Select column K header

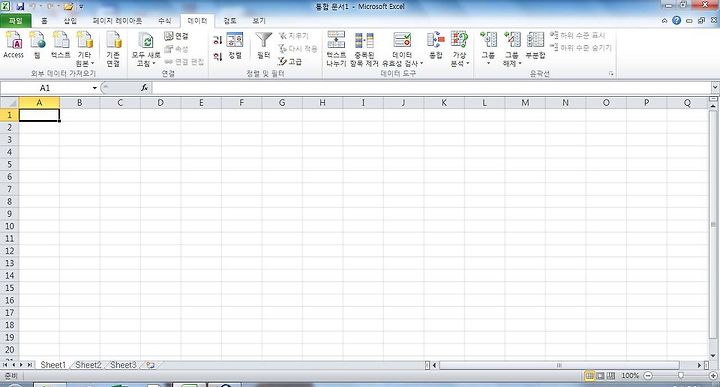point(444,103)
